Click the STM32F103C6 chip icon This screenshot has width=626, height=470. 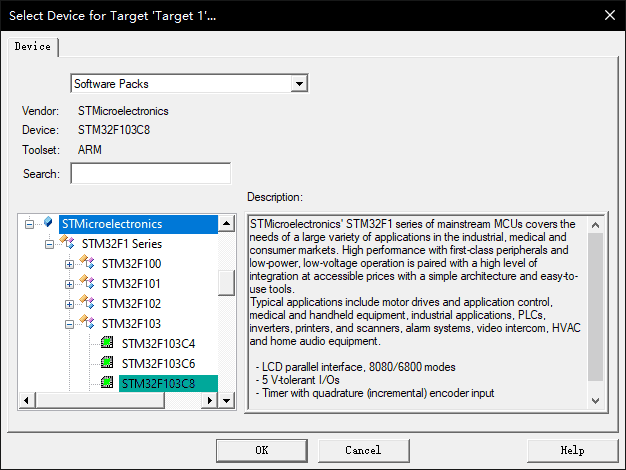(107, 364)
